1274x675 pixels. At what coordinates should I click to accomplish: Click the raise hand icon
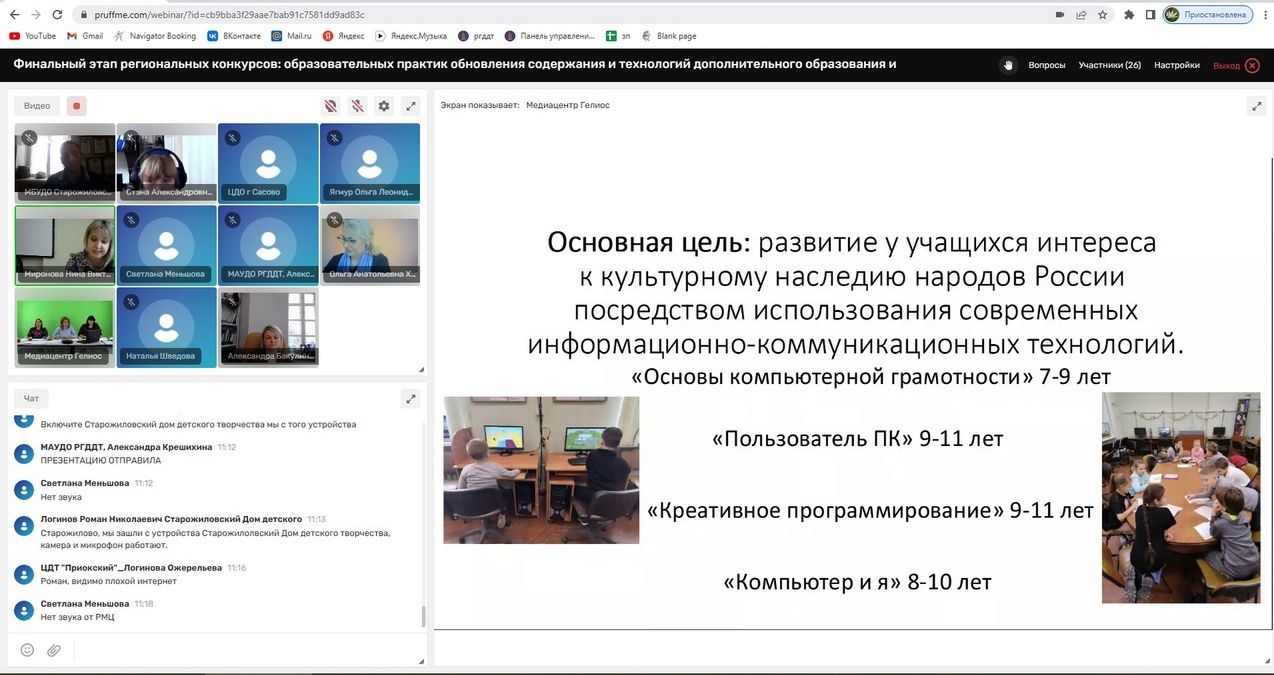pyautogui.click(x=1008, y=65)
